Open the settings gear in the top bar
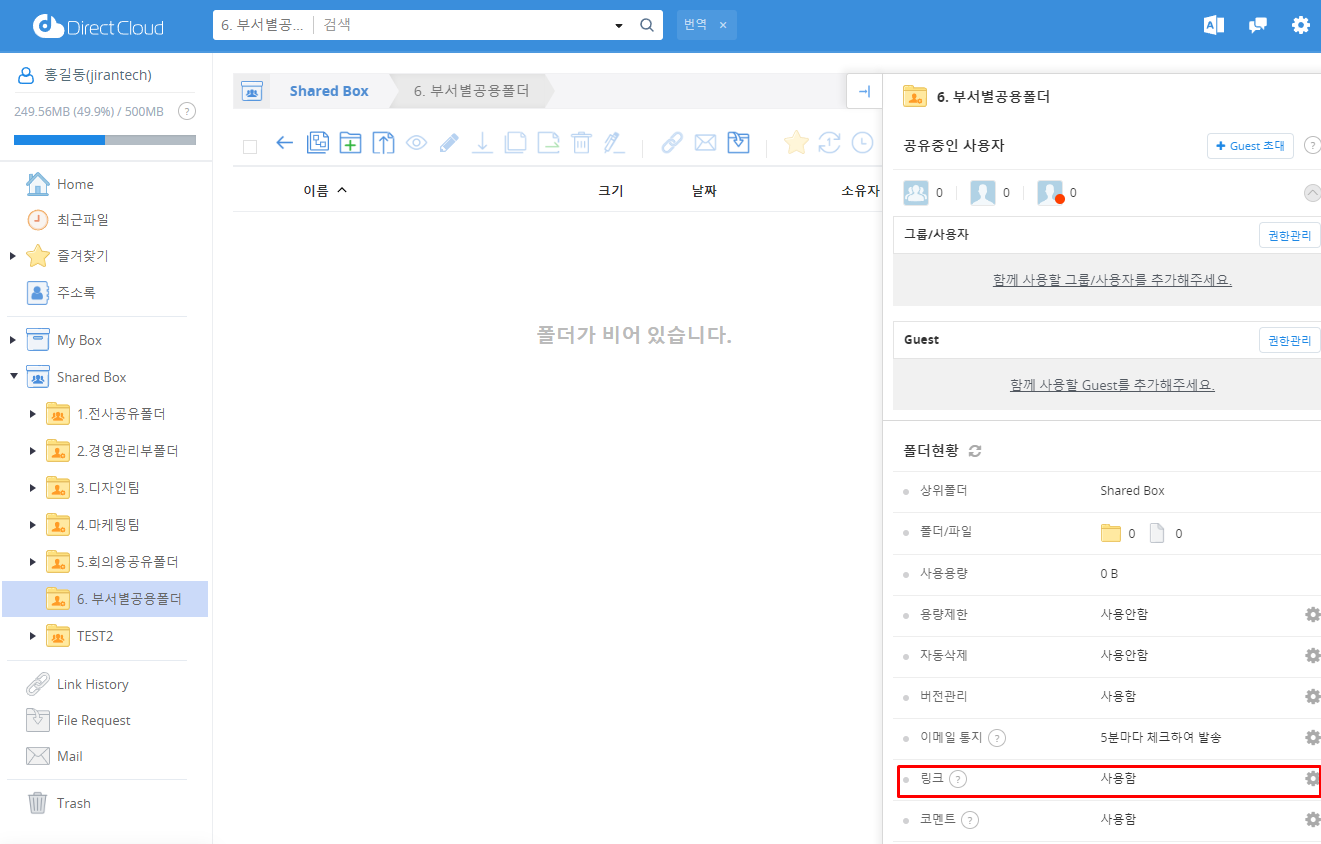1321x844 pixels. pos(1300,25)
